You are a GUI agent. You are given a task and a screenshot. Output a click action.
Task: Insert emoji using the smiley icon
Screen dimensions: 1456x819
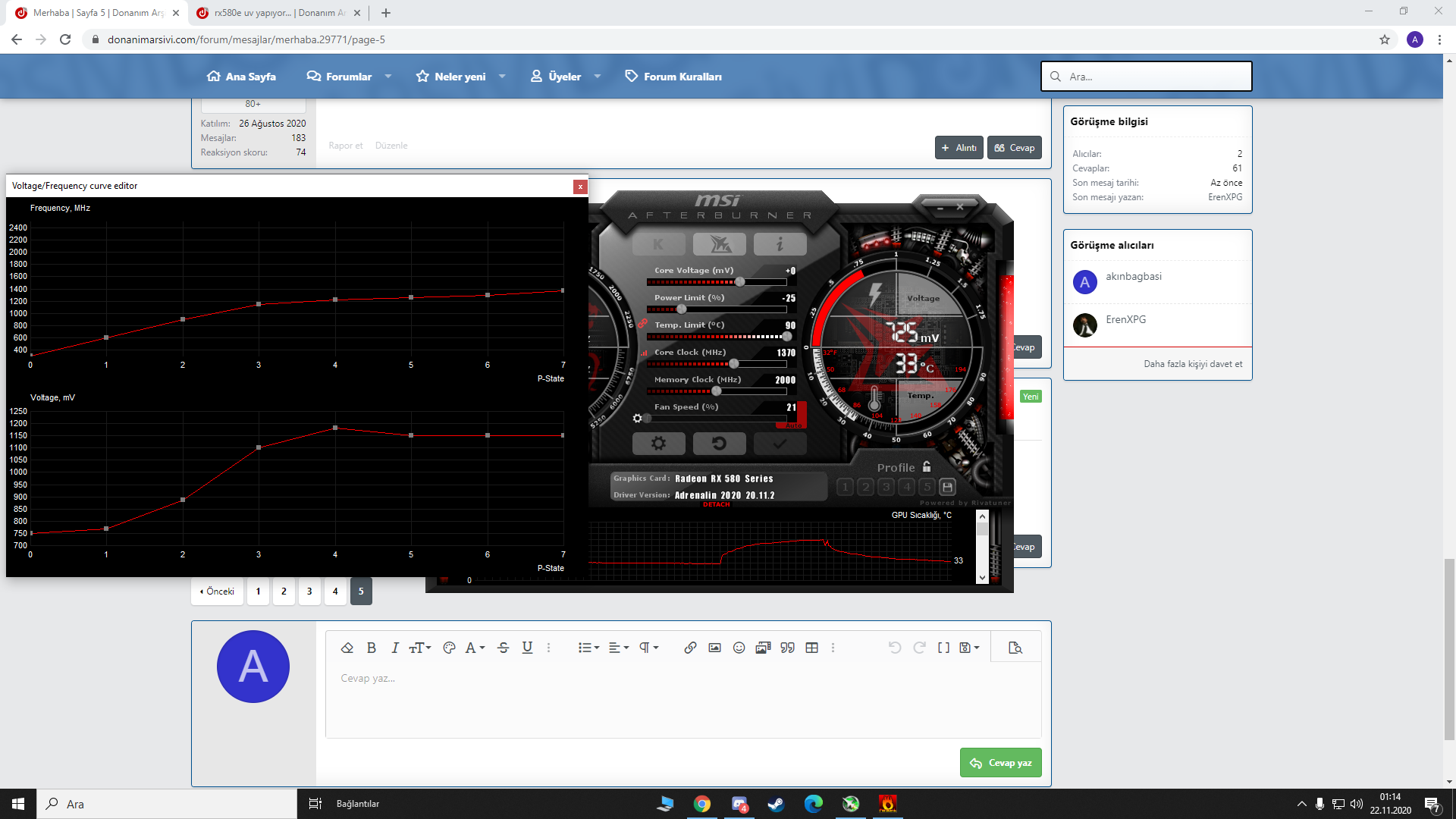pyautogui.click(x=739, y=648)
